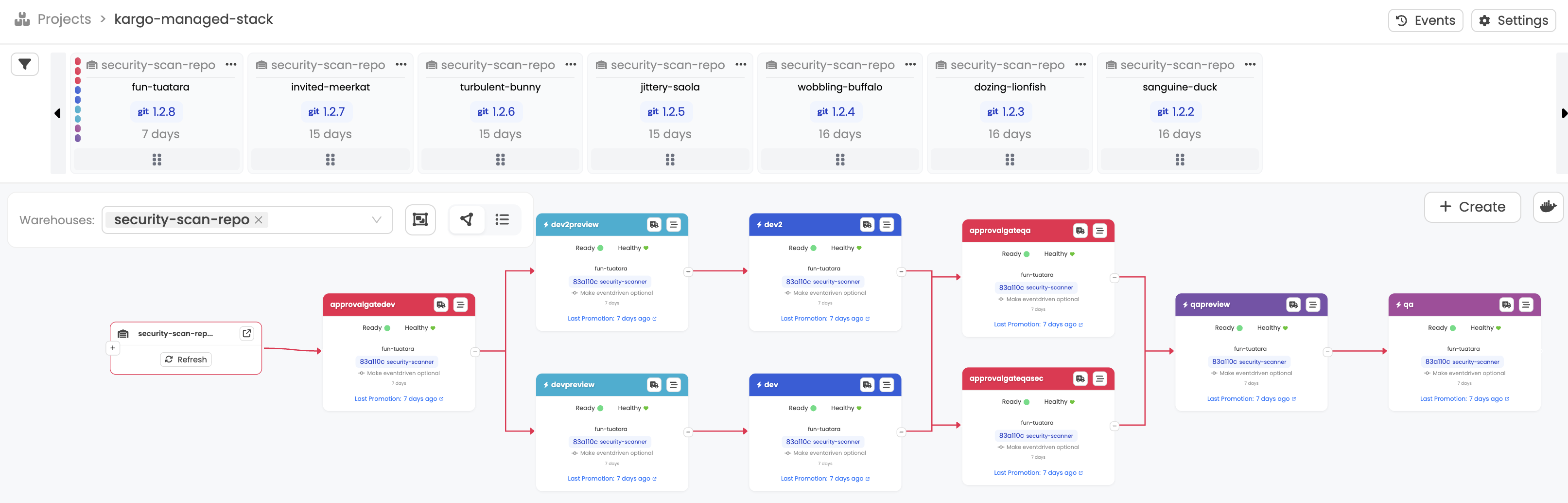Click the Docker whale icon button
1568x503 pixels.
click(x=1548, y=207)
